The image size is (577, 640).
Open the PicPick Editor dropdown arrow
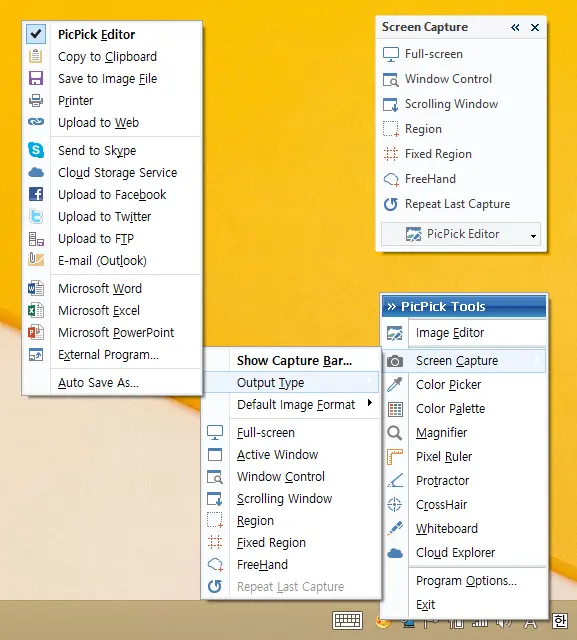[533, 236]
